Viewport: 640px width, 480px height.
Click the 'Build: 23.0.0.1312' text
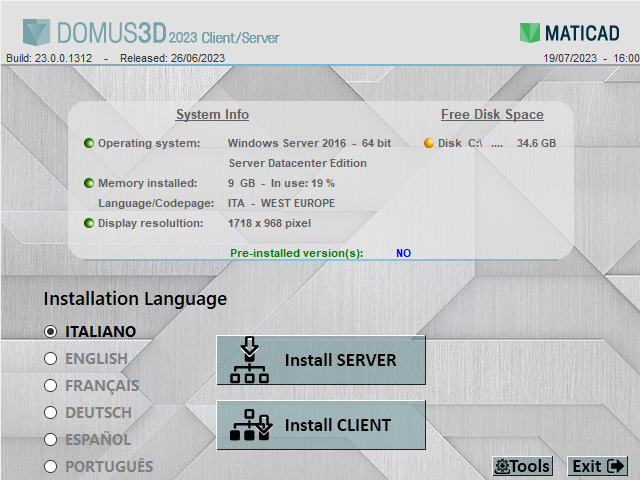click(x=49, y=58)
